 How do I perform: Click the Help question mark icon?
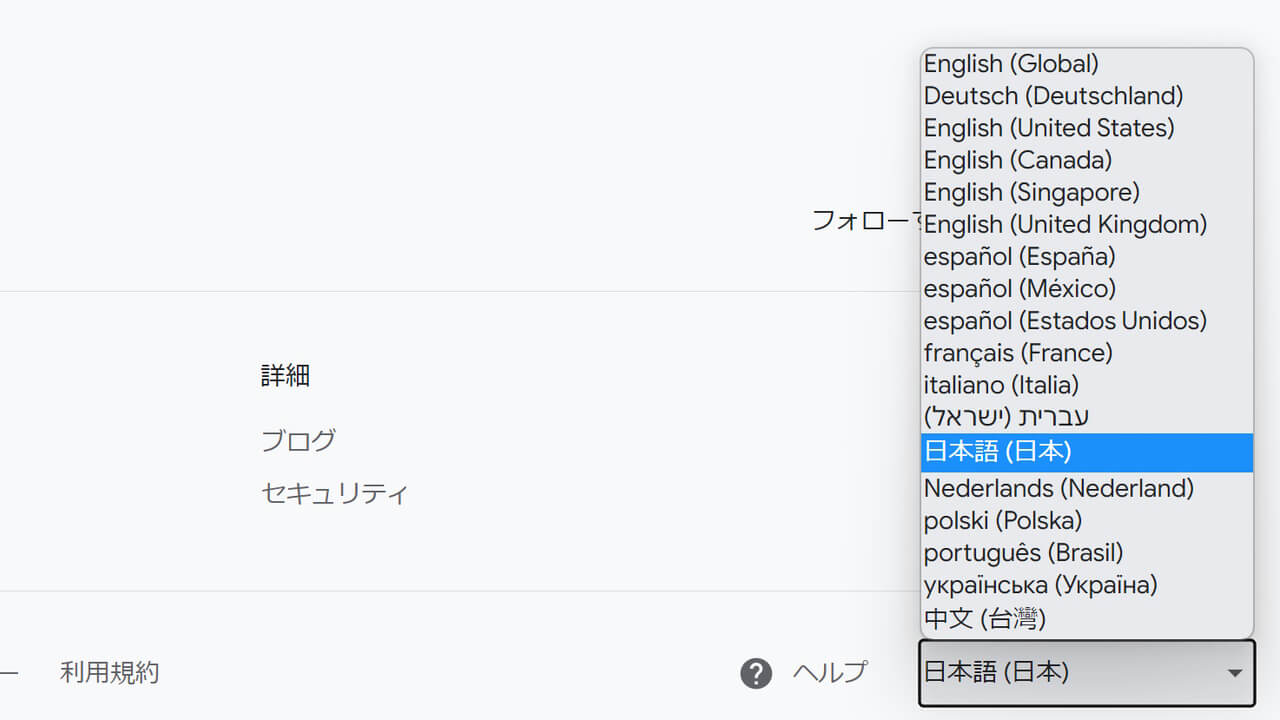pos(756,673)
